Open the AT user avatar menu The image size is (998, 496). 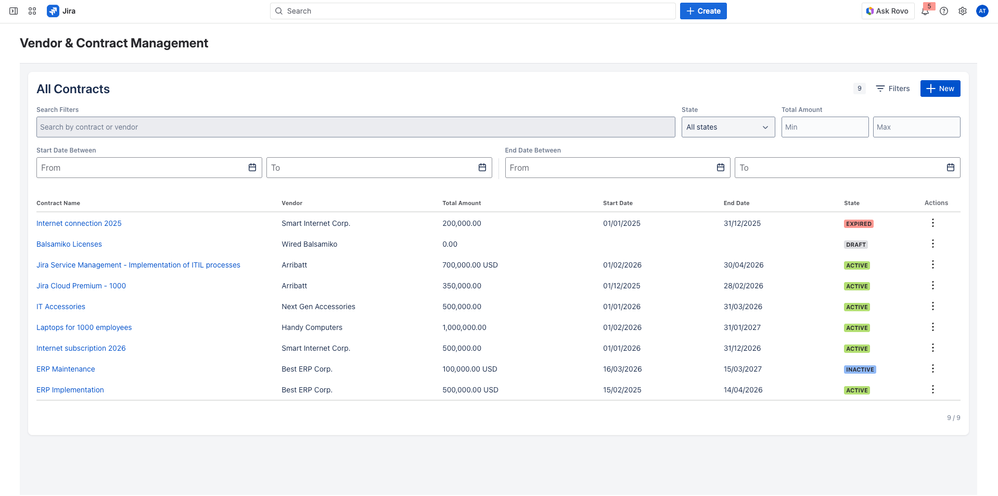[x=982, y=11]
